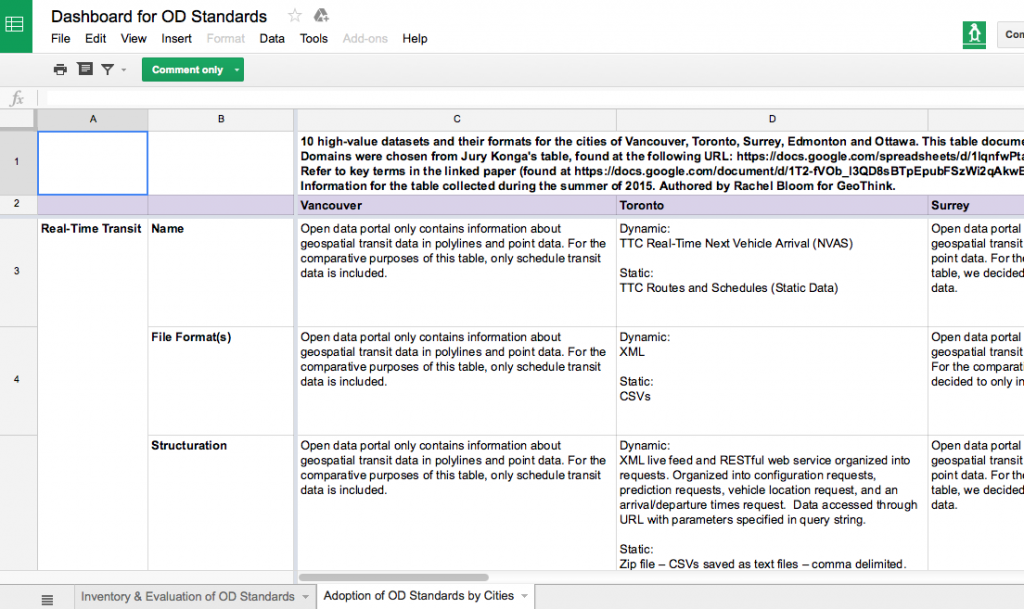Select column C header
Screen dimensions: 1024x609
click(456, 119)
